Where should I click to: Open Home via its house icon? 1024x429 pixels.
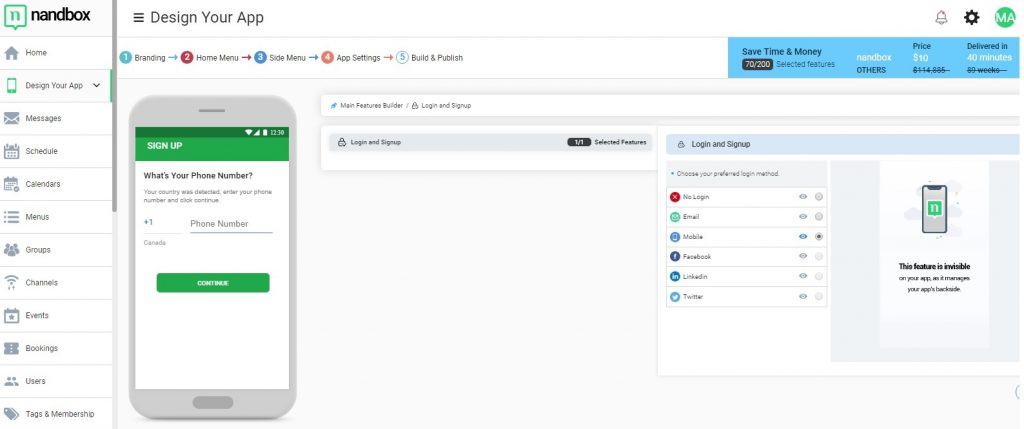[x=11, y=53]
